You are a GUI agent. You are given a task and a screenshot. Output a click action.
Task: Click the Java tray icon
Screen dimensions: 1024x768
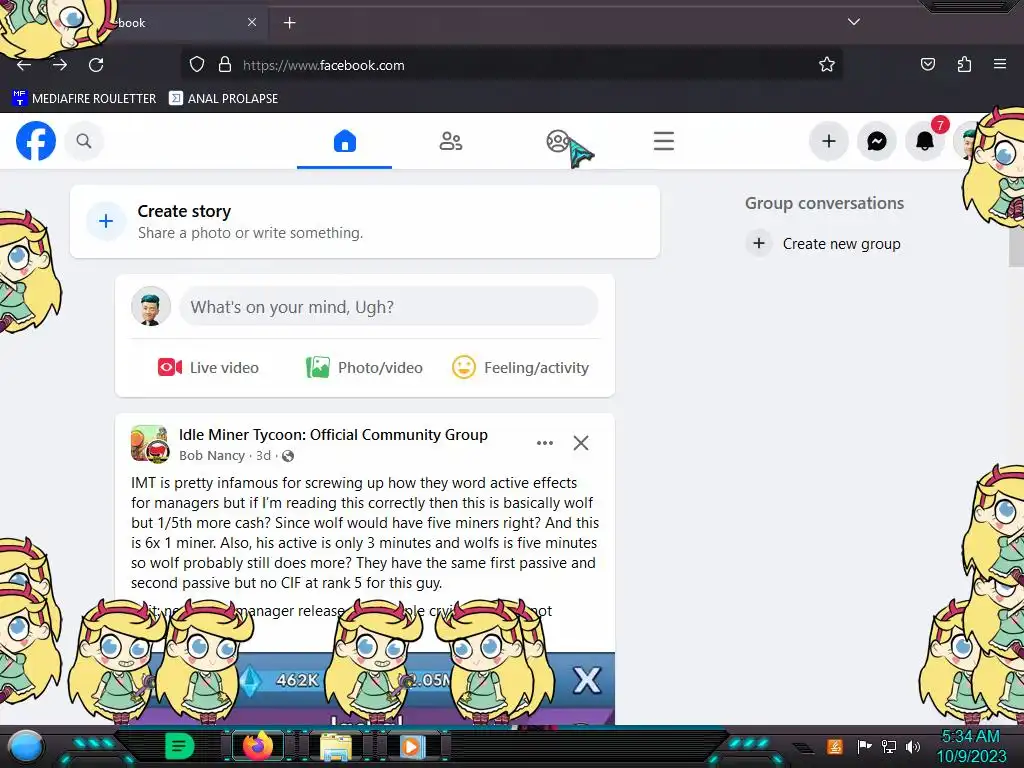[834, 746]
